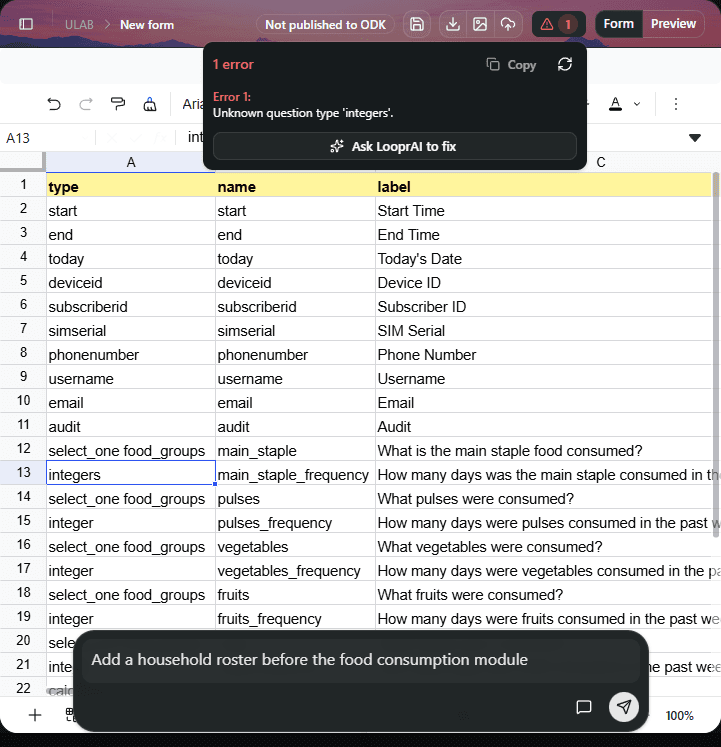This screenshot has height=747, width=721.
Task: Click the 'Start Time' label cell
Action: pyautogui.click(x=543, y=209)
